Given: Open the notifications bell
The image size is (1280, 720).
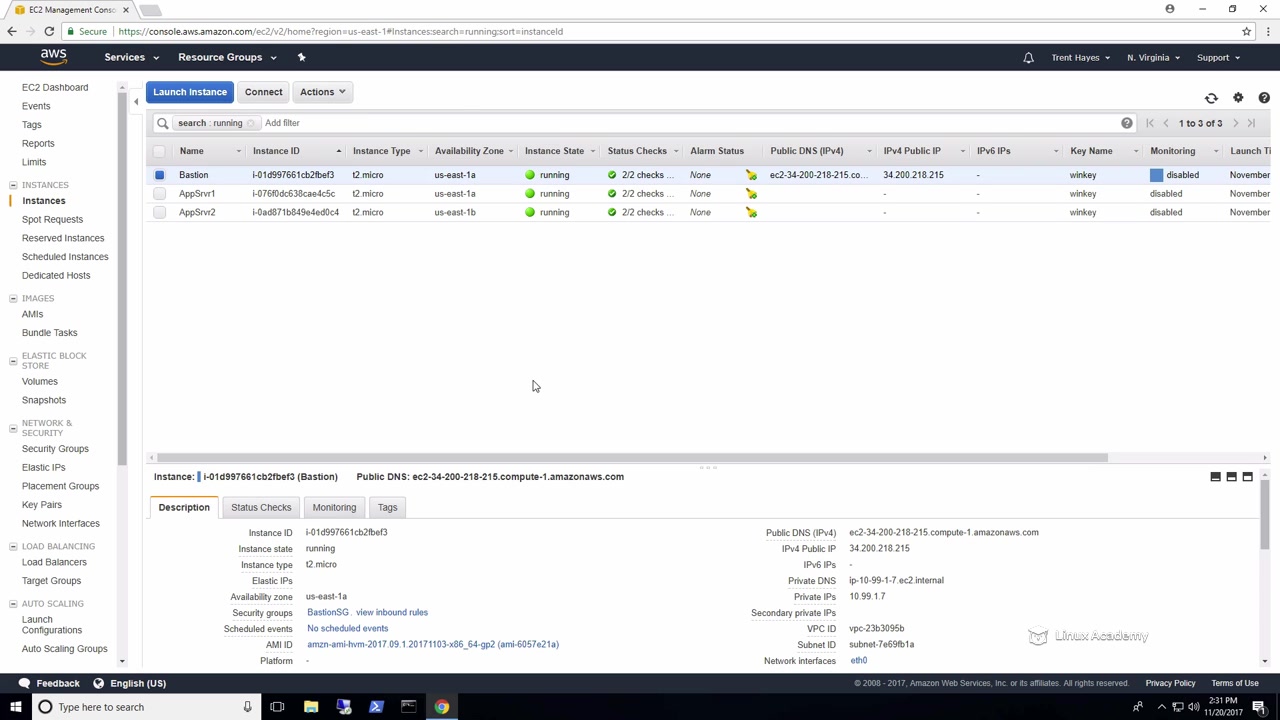Looking at the screenshot, I should pos(1028,58).
